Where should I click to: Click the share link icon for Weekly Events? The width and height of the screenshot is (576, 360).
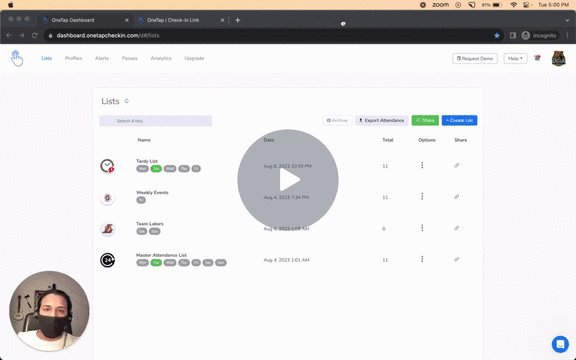coord(456,197)
